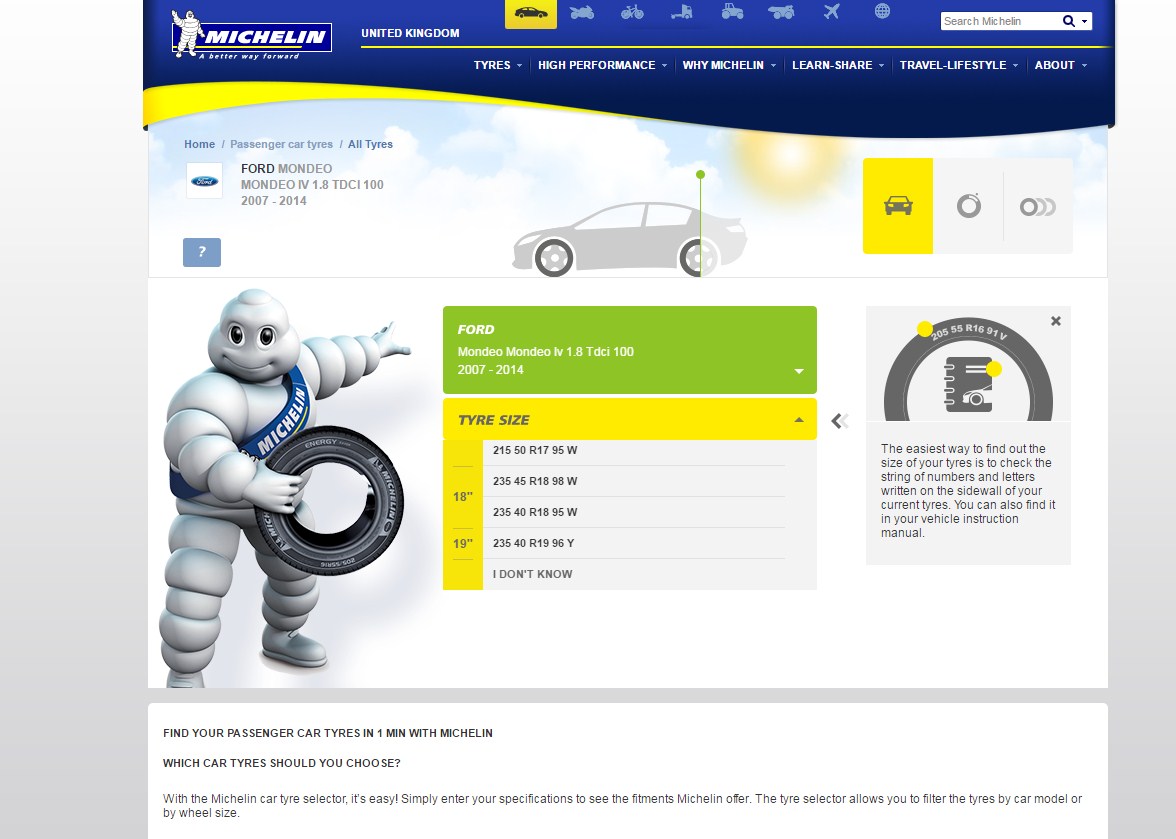Open the ABOUT menu
Image resolution: width=1176 pixels, height=839 pixels.
click(1060, 65)
